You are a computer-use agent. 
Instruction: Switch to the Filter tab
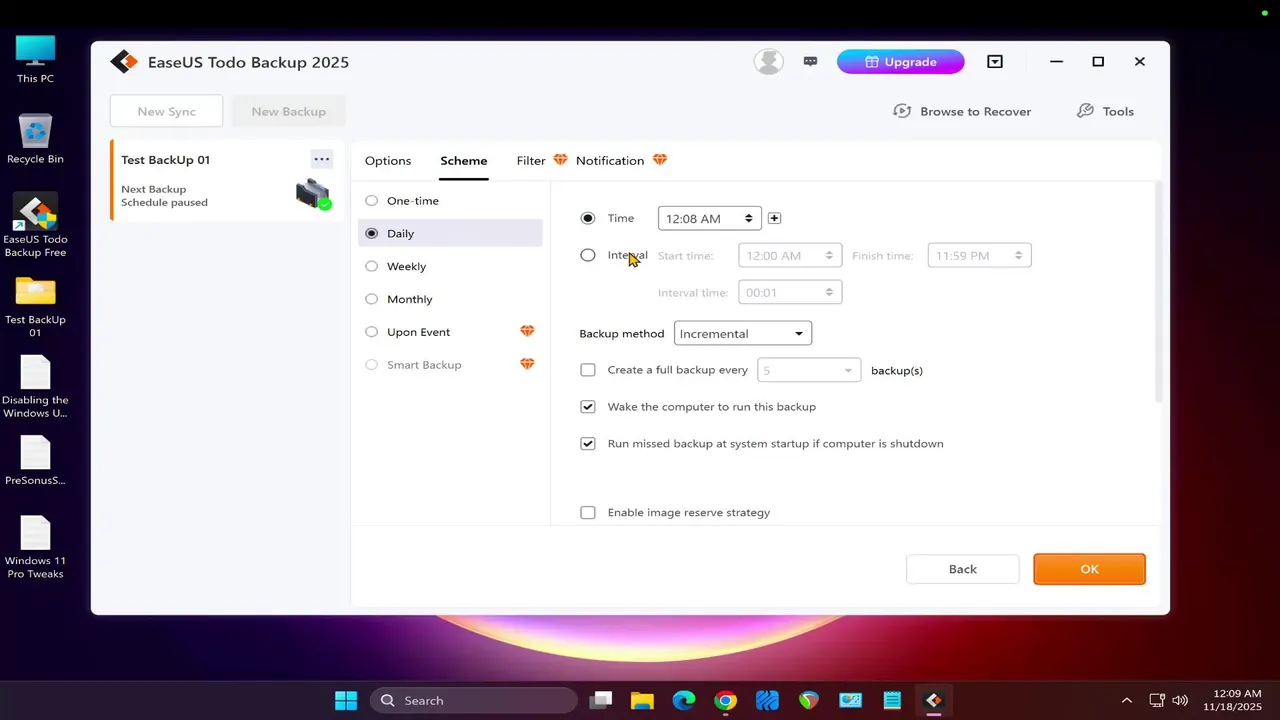(x=531, y=161)
